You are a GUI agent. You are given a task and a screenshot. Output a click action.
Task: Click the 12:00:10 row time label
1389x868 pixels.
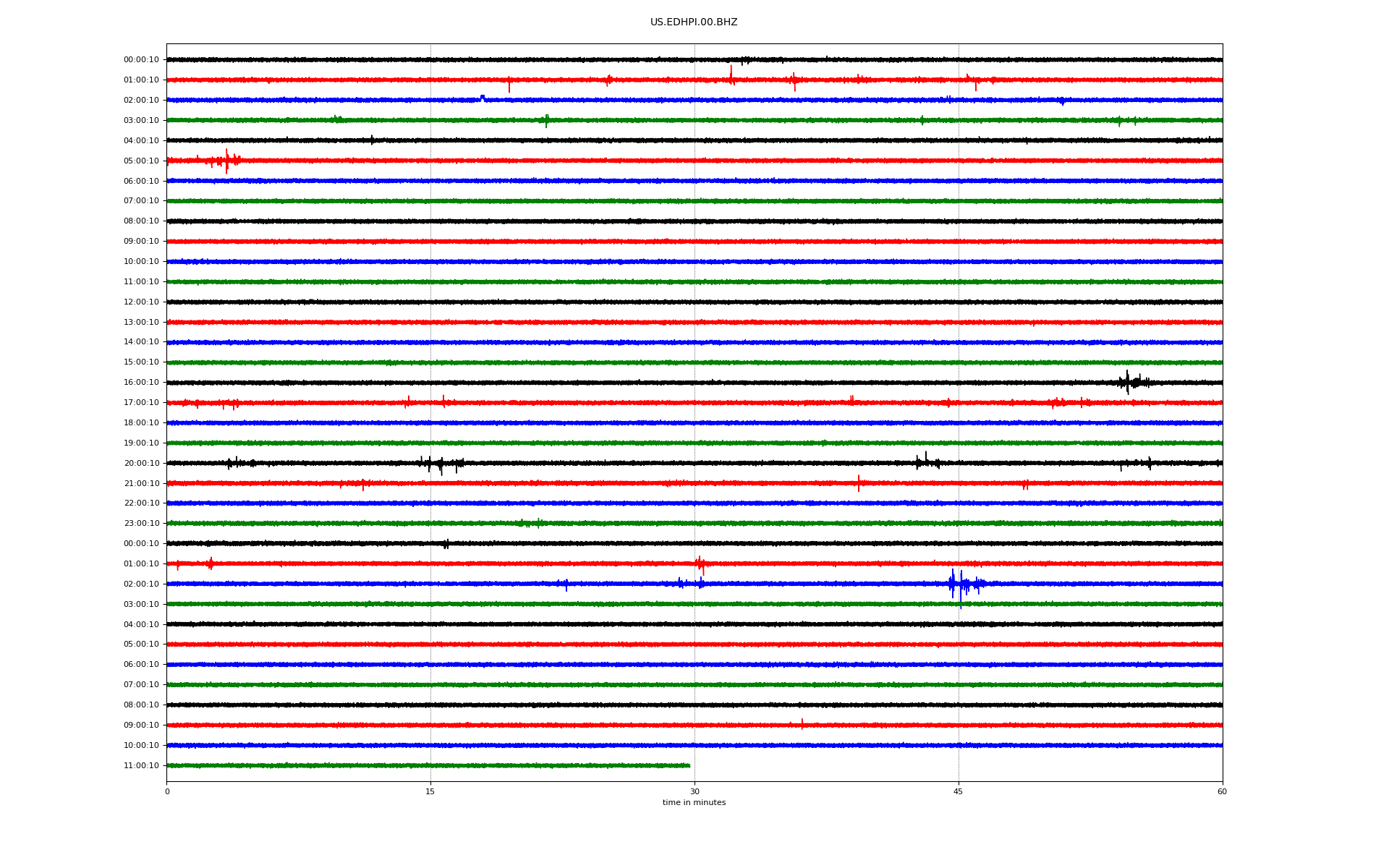(141, 302)
